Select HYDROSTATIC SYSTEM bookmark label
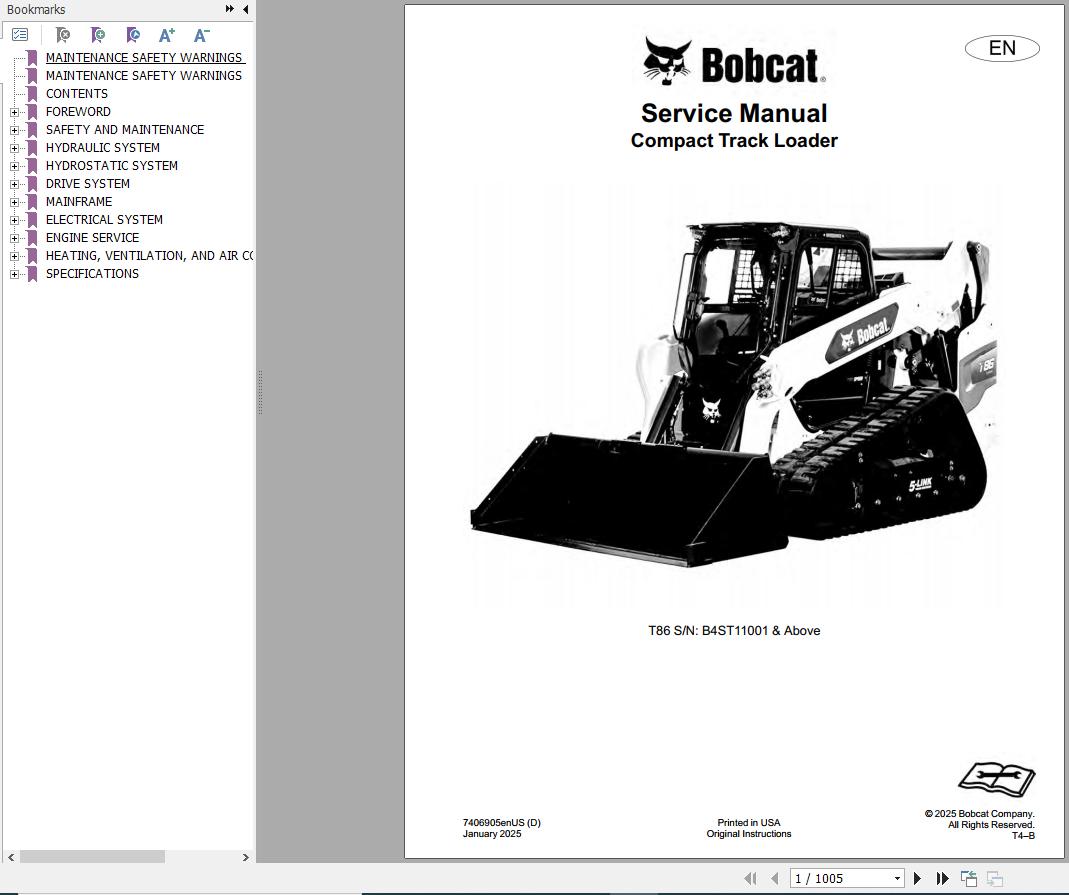 coord(112,166)
